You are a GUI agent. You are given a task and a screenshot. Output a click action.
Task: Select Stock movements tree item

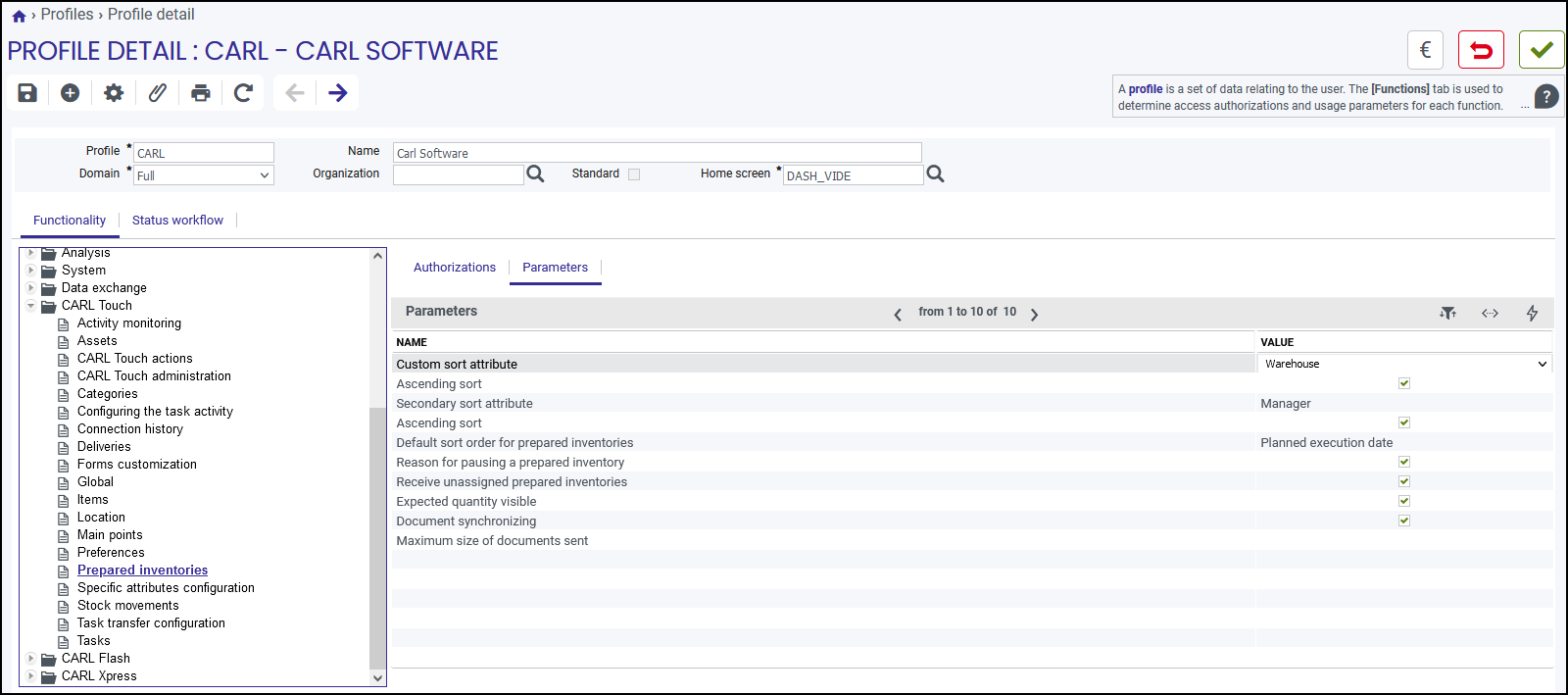[128, 606]
